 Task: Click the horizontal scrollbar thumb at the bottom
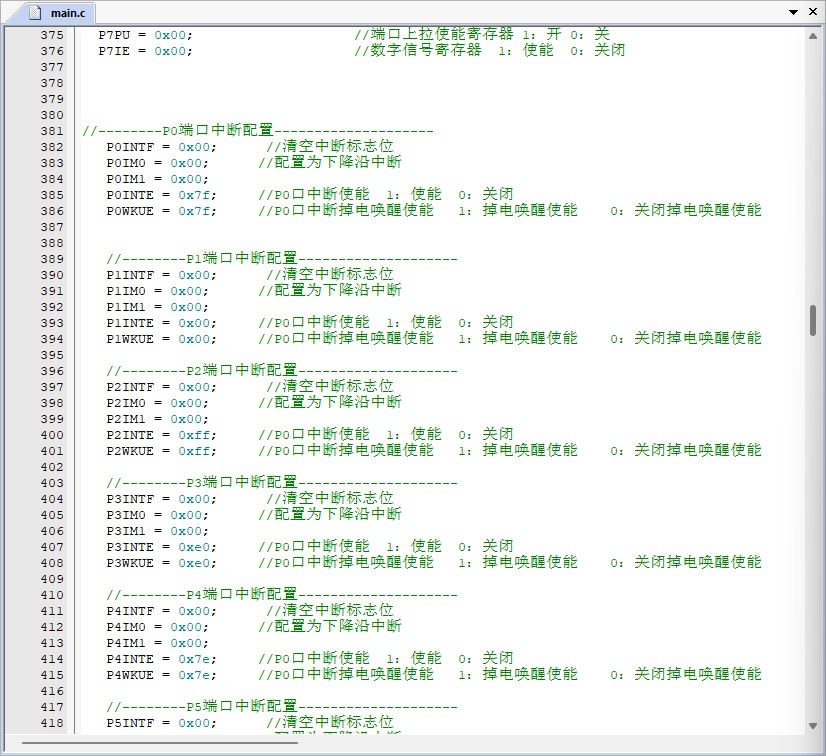click(160, 742)
